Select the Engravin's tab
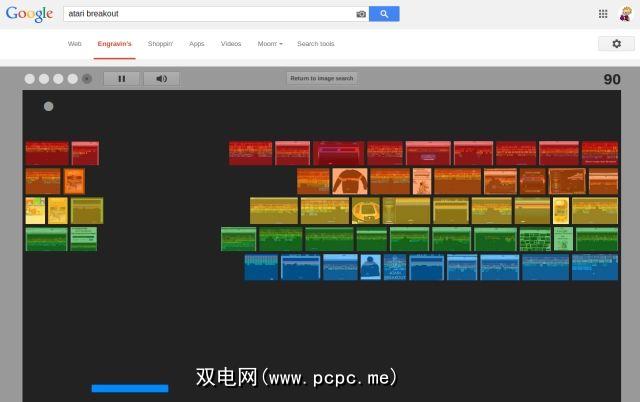 click(x=115, y=44)
